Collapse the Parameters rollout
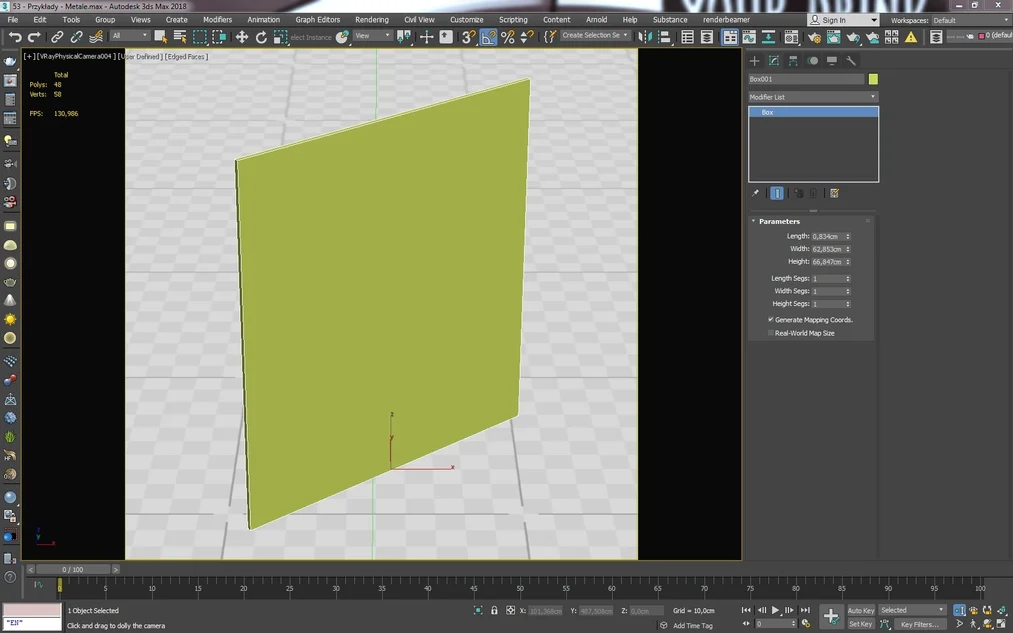The width and height of the screenshot is (1013, 633). point(779,221)
